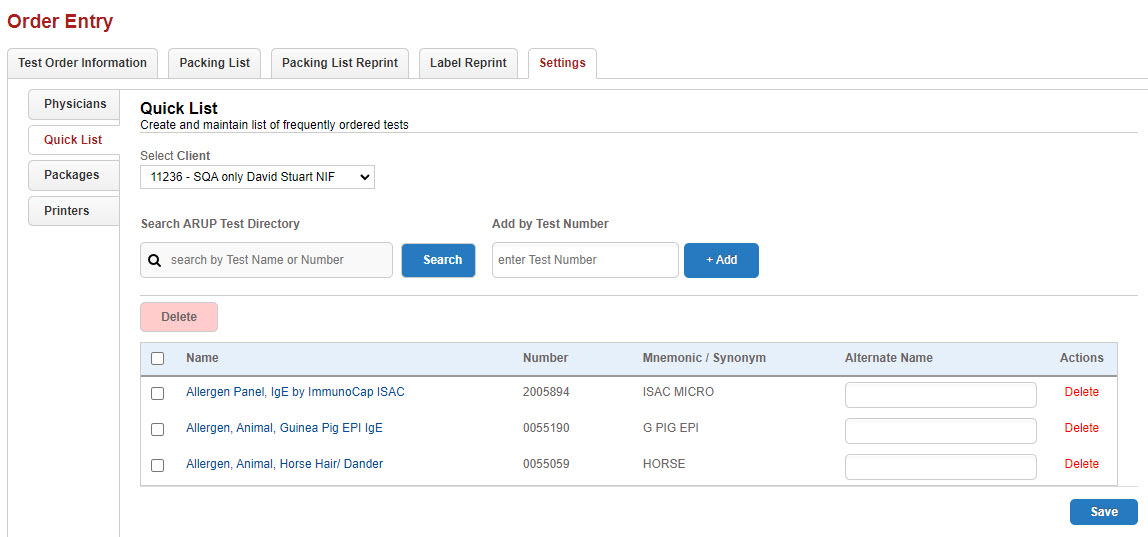Image resolution: width=1148 pixels, height=537 pixels.
Task: Go to Packing List Reprint tab
Action: coord(339,63)
